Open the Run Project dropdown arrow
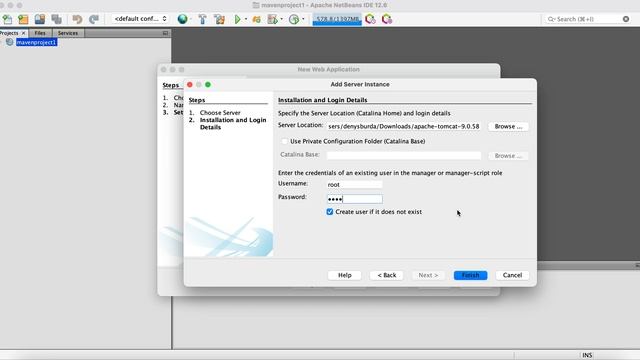The image size is (640, 360). [246, 19]
